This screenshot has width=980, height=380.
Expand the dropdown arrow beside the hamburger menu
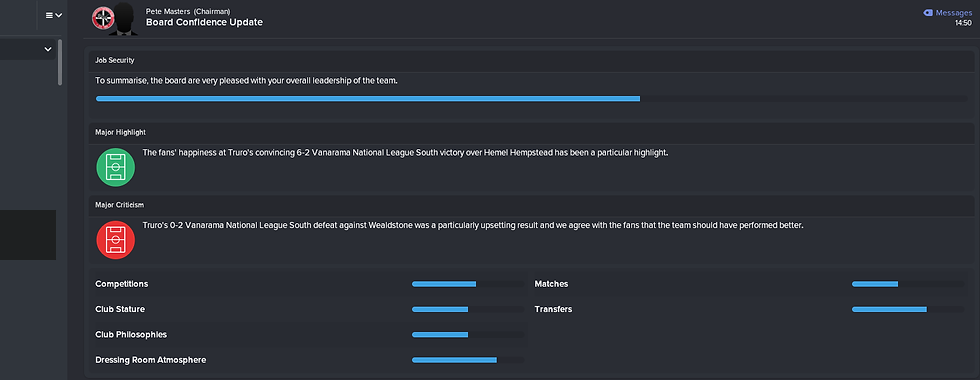(59, 15)
